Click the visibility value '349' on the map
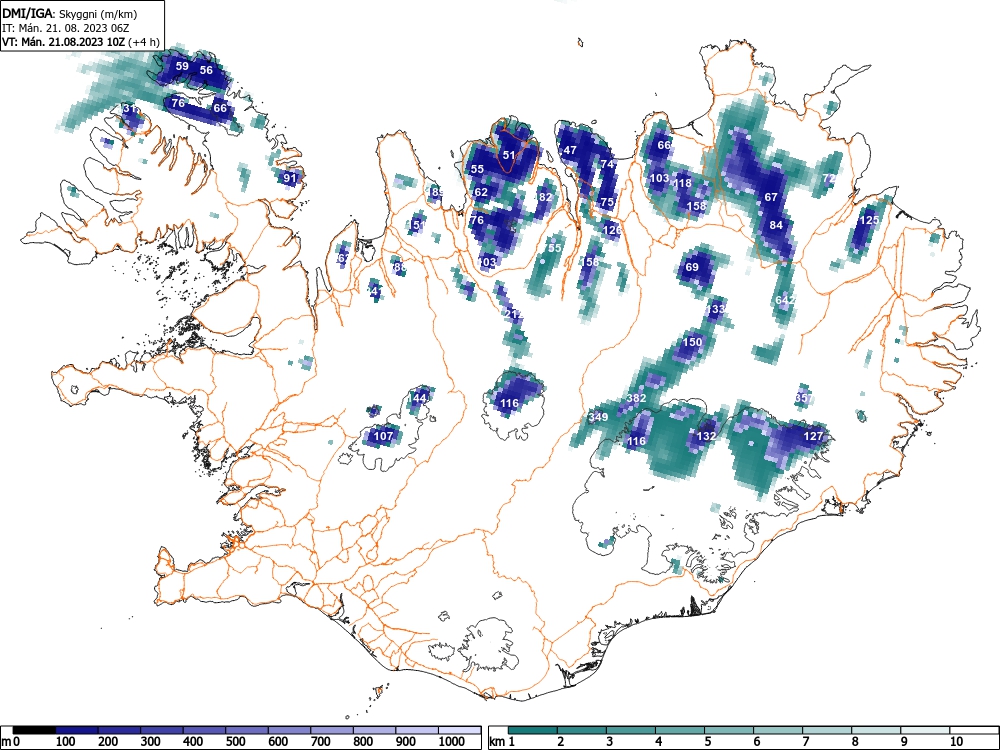This screenshot has height=750, width=1000. click(598, 418)
